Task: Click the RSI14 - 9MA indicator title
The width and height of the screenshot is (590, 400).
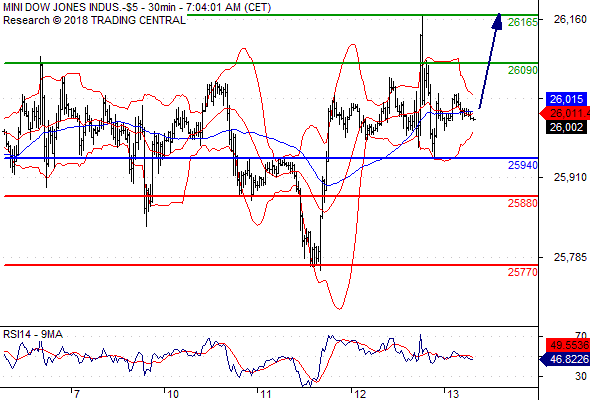Action: [33, 334]
